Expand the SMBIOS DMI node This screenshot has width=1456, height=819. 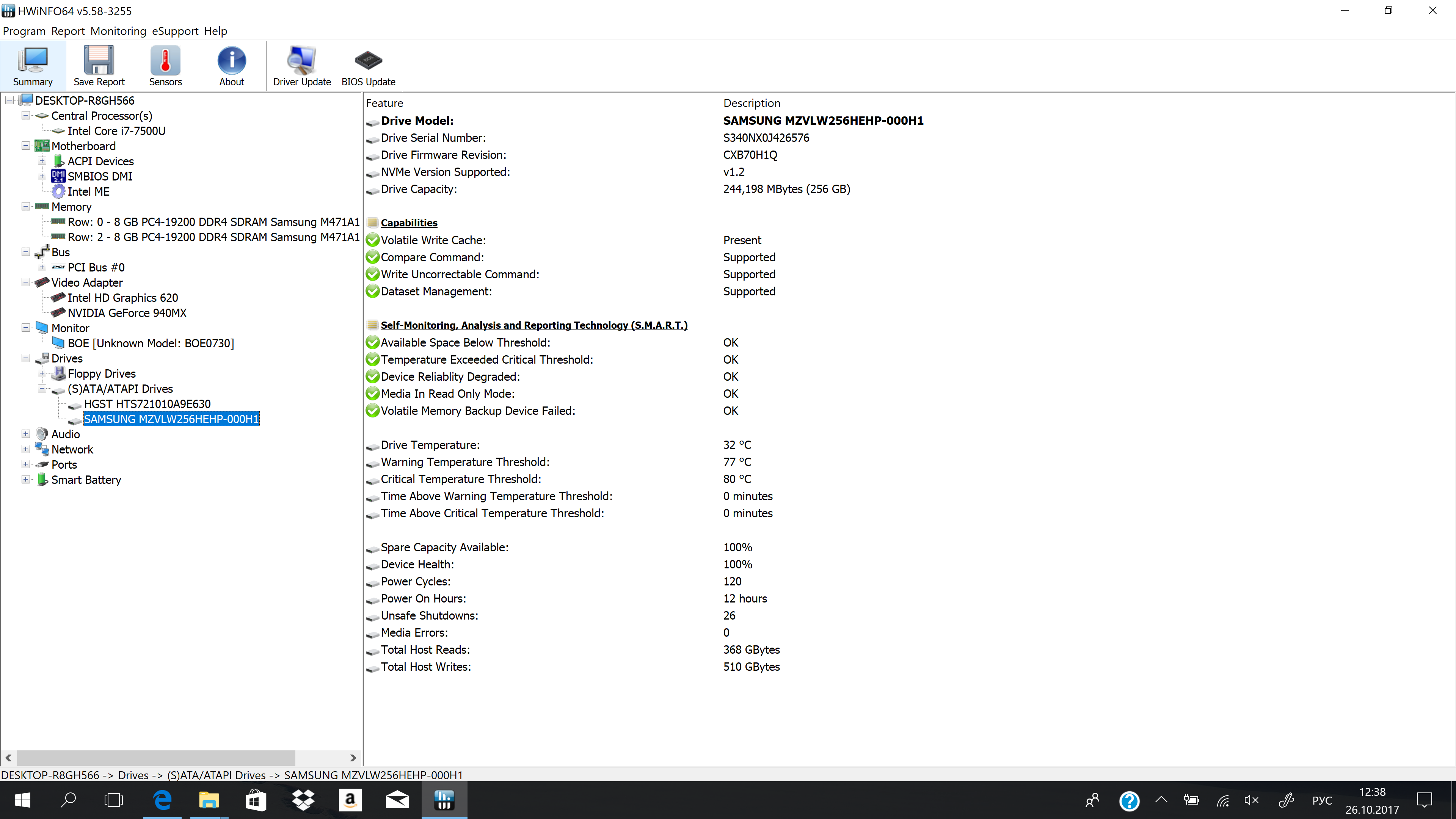coord(42,176)
